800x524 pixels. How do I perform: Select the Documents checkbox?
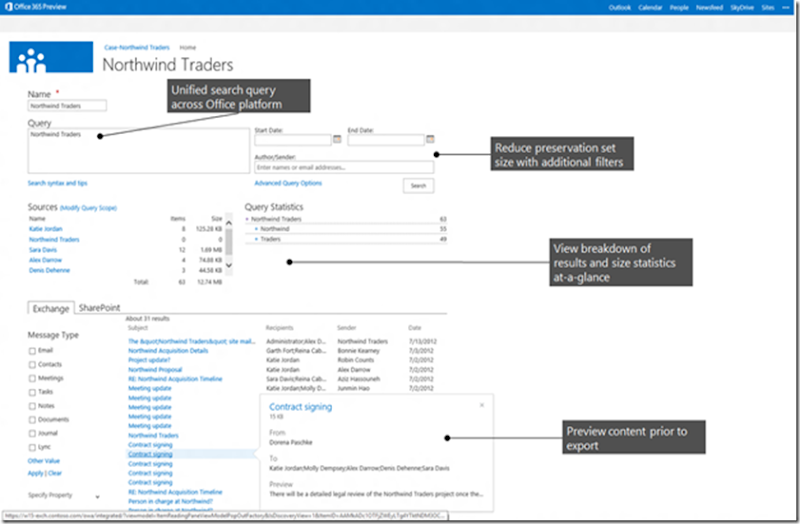point(32,420)
